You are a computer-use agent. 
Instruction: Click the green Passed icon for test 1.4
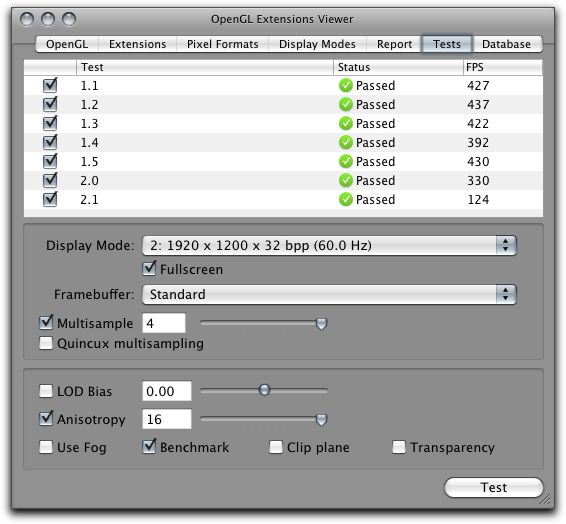coord(345,142)
